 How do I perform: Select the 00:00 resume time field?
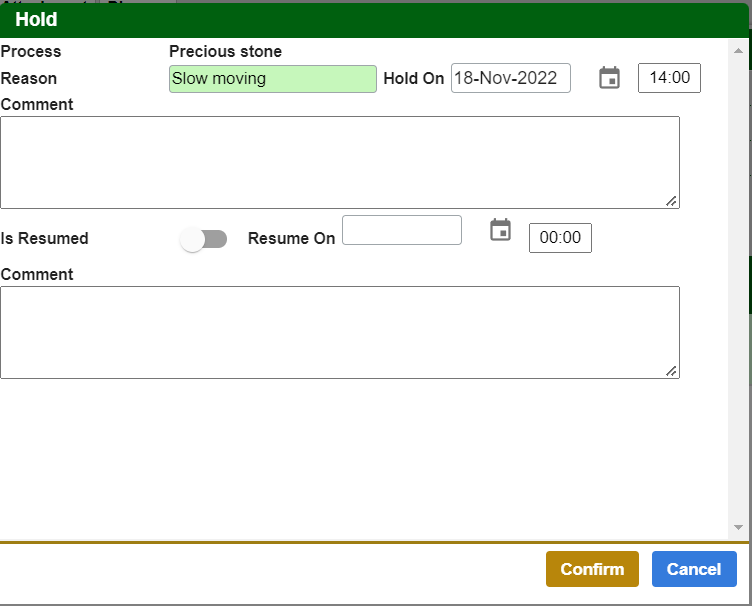pos(560,238)
